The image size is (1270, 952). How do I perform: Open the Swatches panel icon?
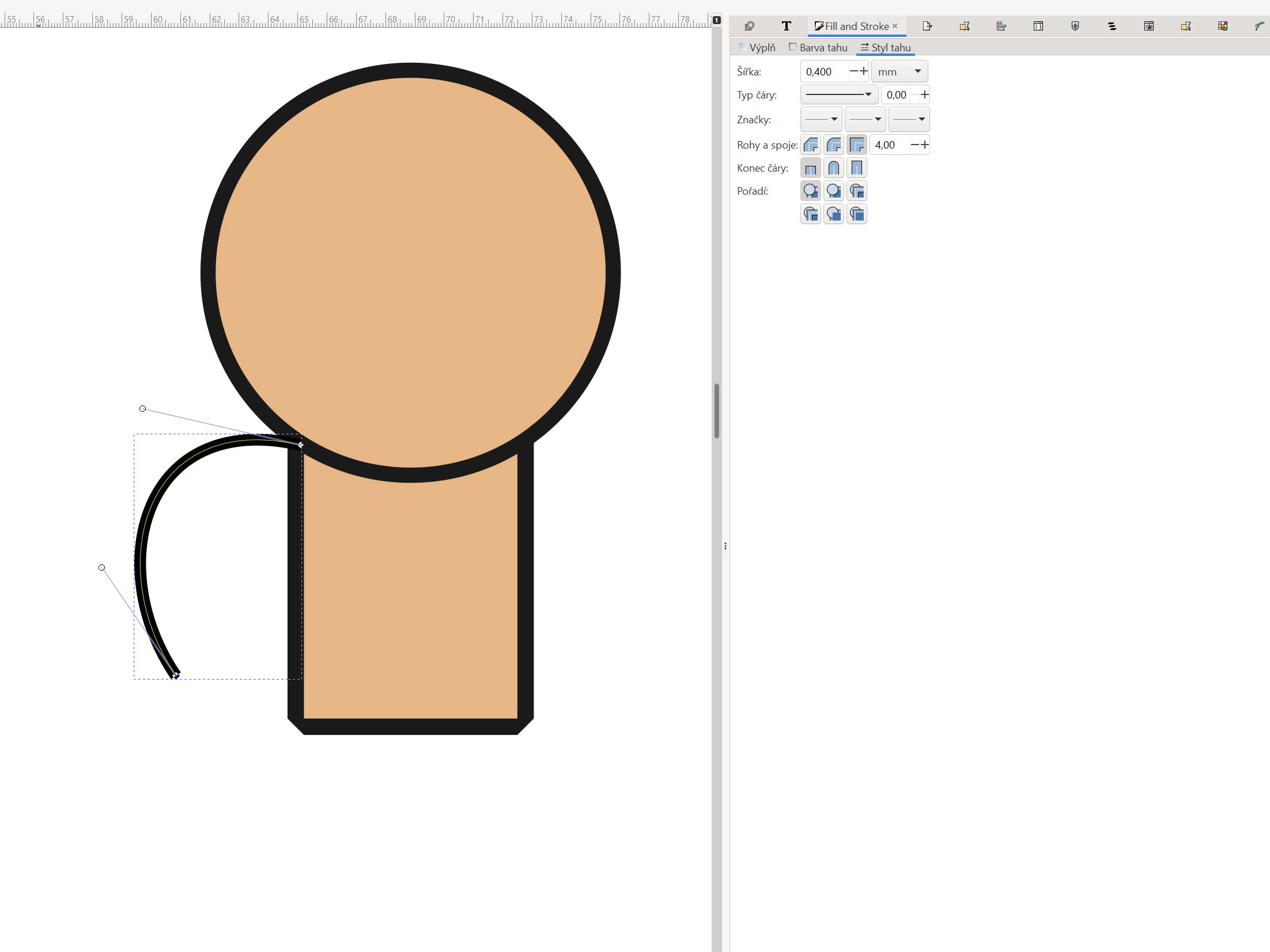click(x=1222, y=26)
